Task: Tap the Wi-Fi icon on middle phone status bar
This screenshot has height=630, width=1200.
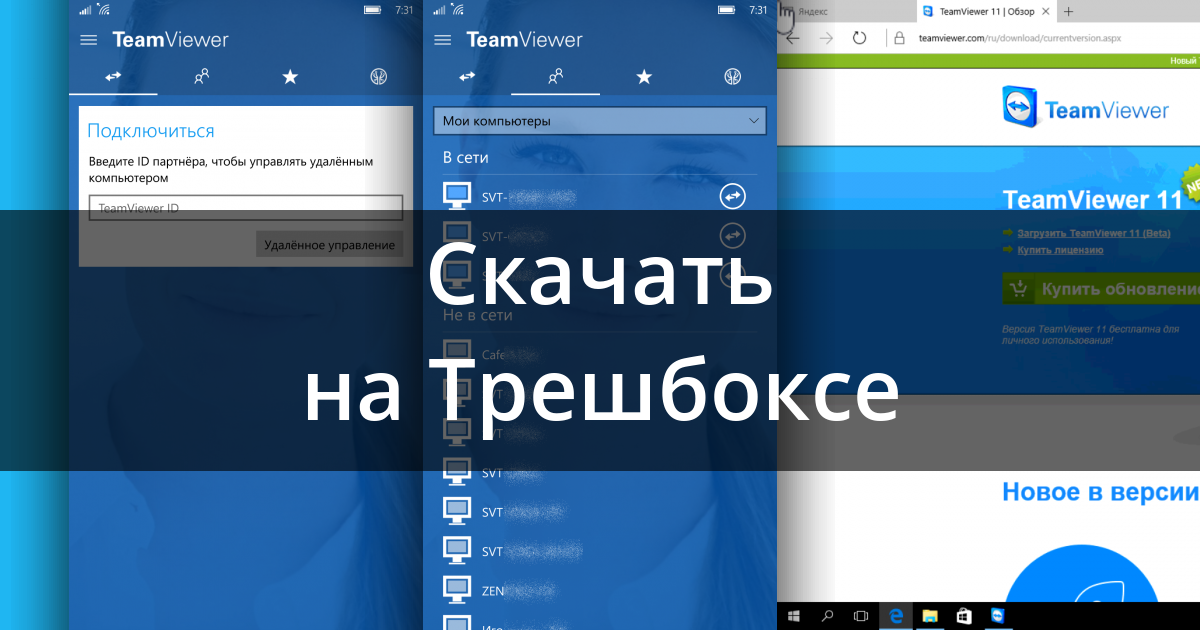Action: click(x=458, y=10)
